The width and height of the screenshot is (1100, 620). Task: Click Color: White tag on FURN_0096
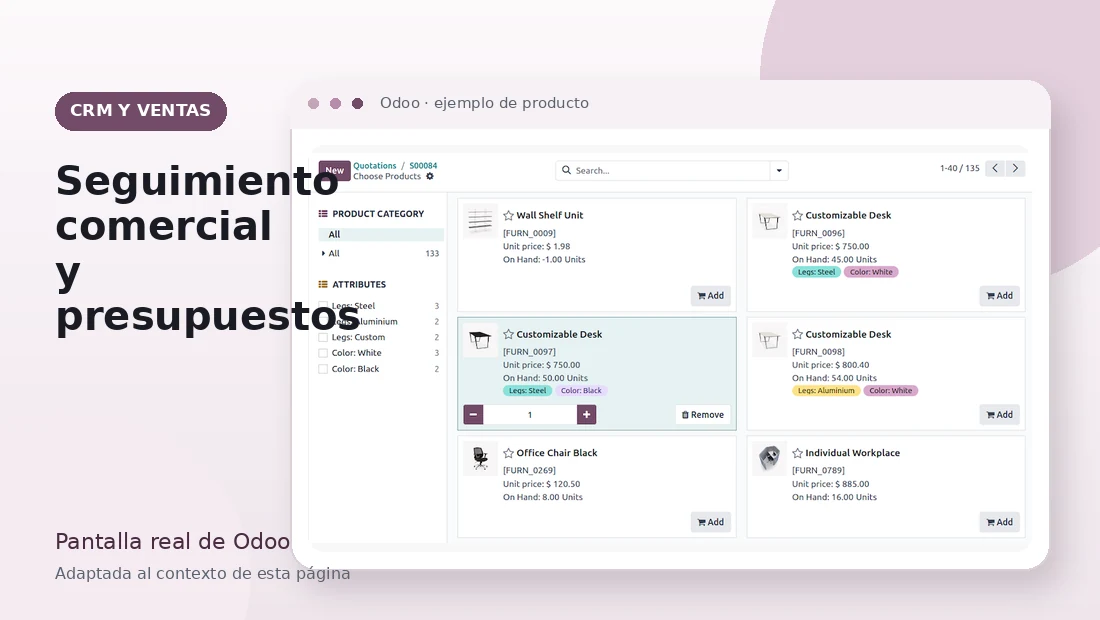pyautogui.click(x=871, y=272)
